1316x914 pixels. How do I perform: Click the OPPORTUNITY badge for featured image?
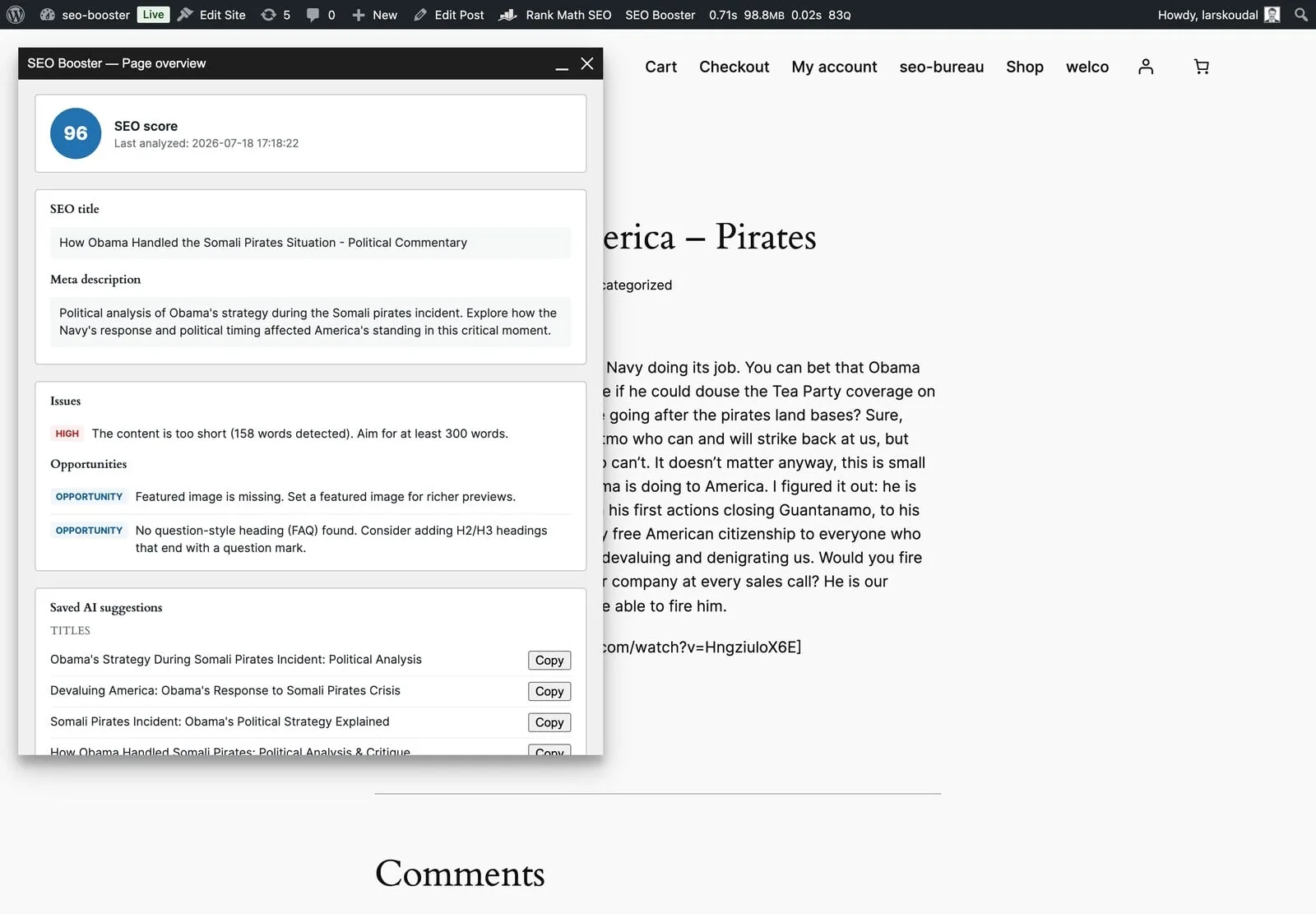click(x=89, y=497)
